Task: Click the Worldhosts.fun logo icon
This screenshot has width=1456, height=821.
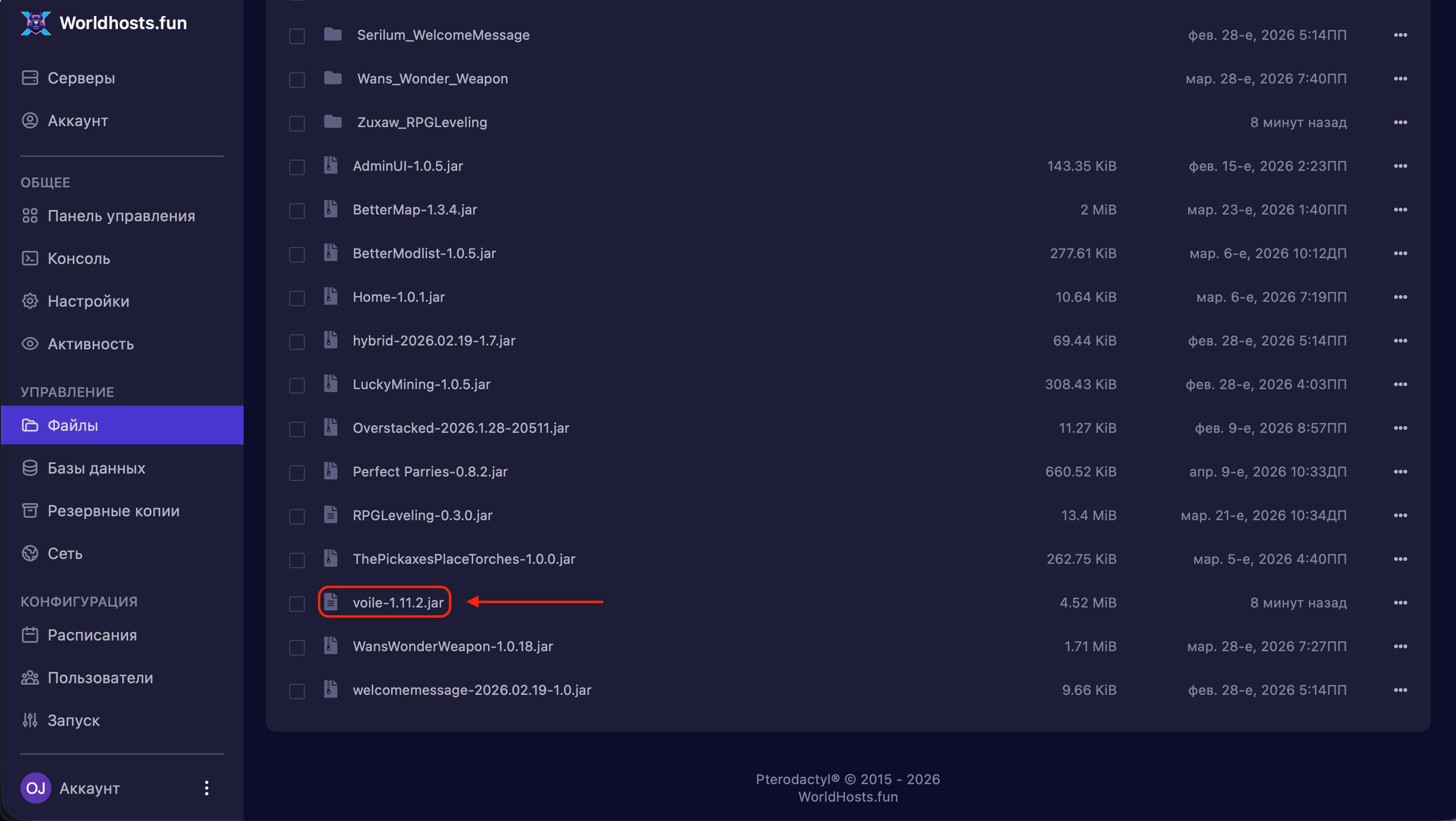Action: [x=35, y=23]
